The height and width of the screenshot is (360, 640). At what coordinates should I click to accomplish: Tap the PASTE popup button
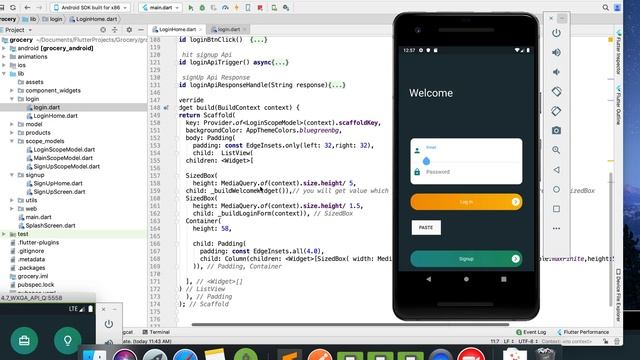[426, 228]
